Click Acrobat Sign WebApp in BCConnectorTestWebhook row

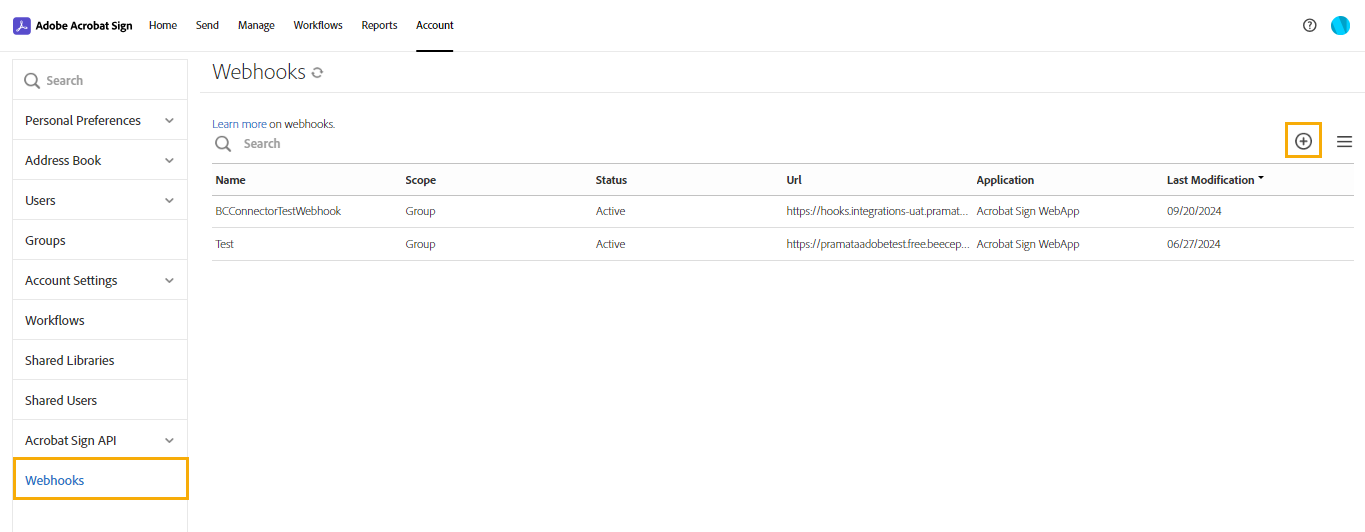(1028, 211)
